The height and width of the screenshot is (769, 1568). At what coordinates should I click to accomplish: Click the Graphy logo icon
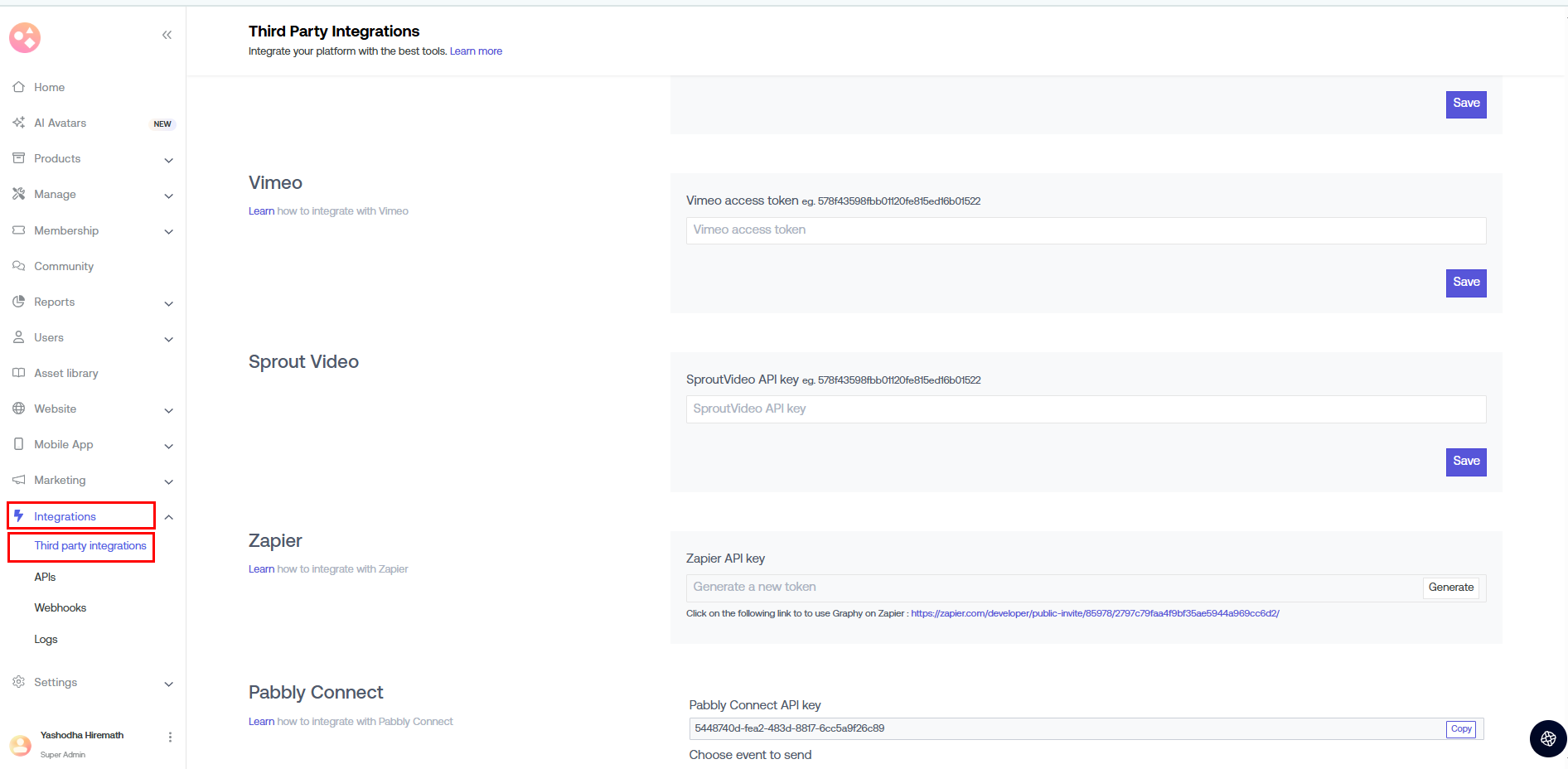pyautogui.click(x=25, y=37)
